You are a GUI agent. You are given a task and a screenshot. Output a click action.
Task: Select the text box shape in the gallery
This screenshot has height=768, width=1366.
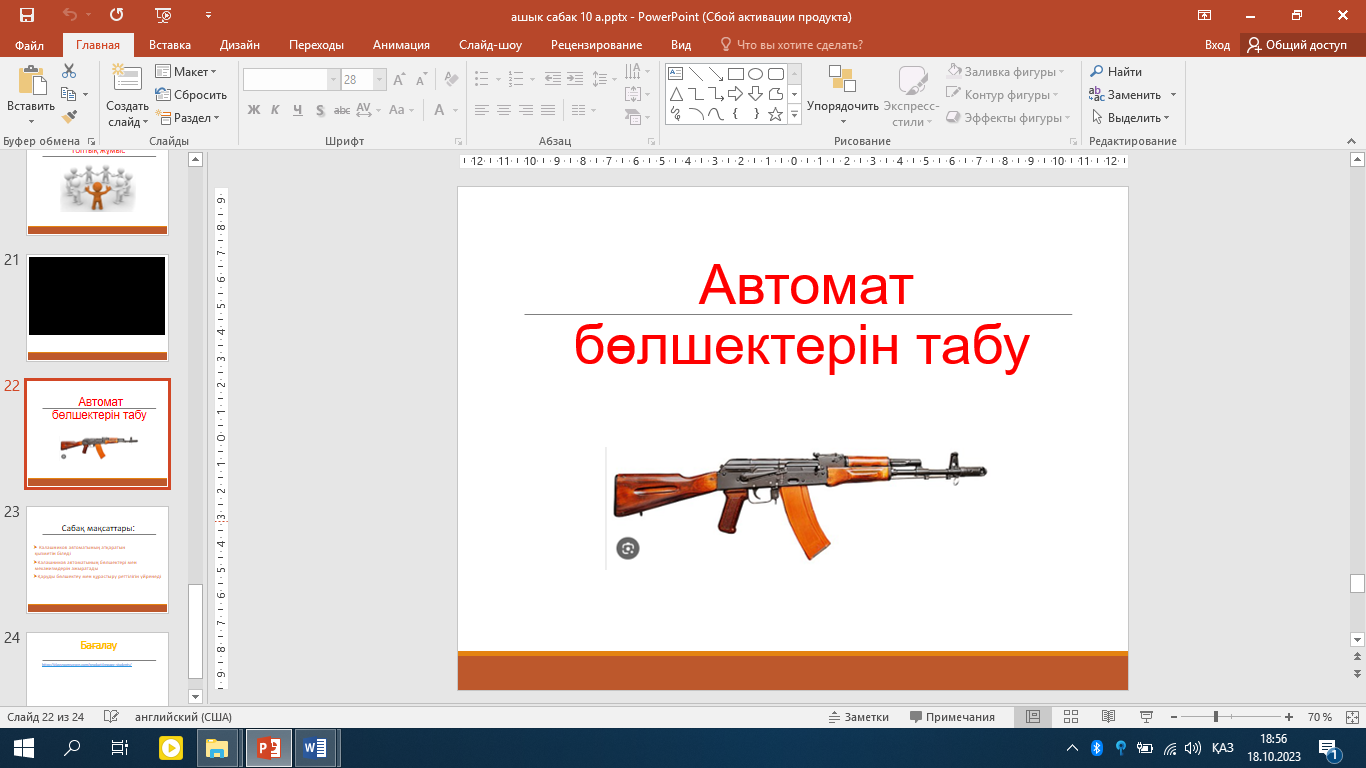[675, 74]
